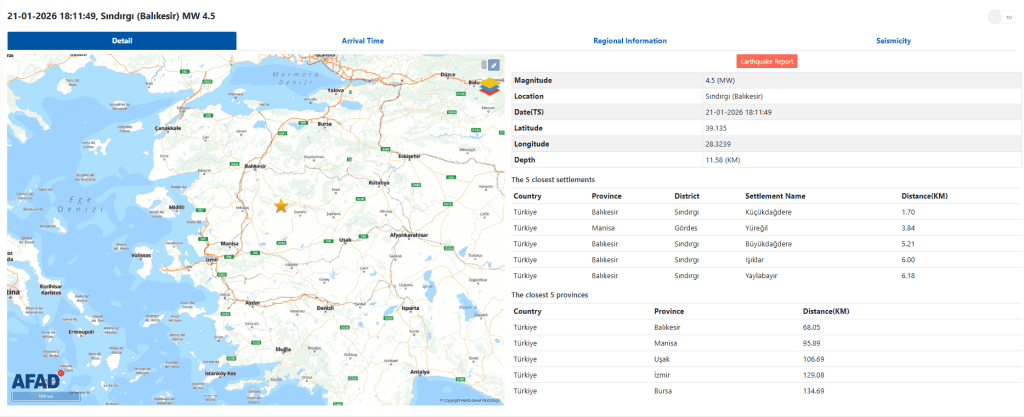Viewport: 1024px width, 417px height.
Task: Click the İzmir city label on map
Action: pyautogui.click(x=210, y=259)
